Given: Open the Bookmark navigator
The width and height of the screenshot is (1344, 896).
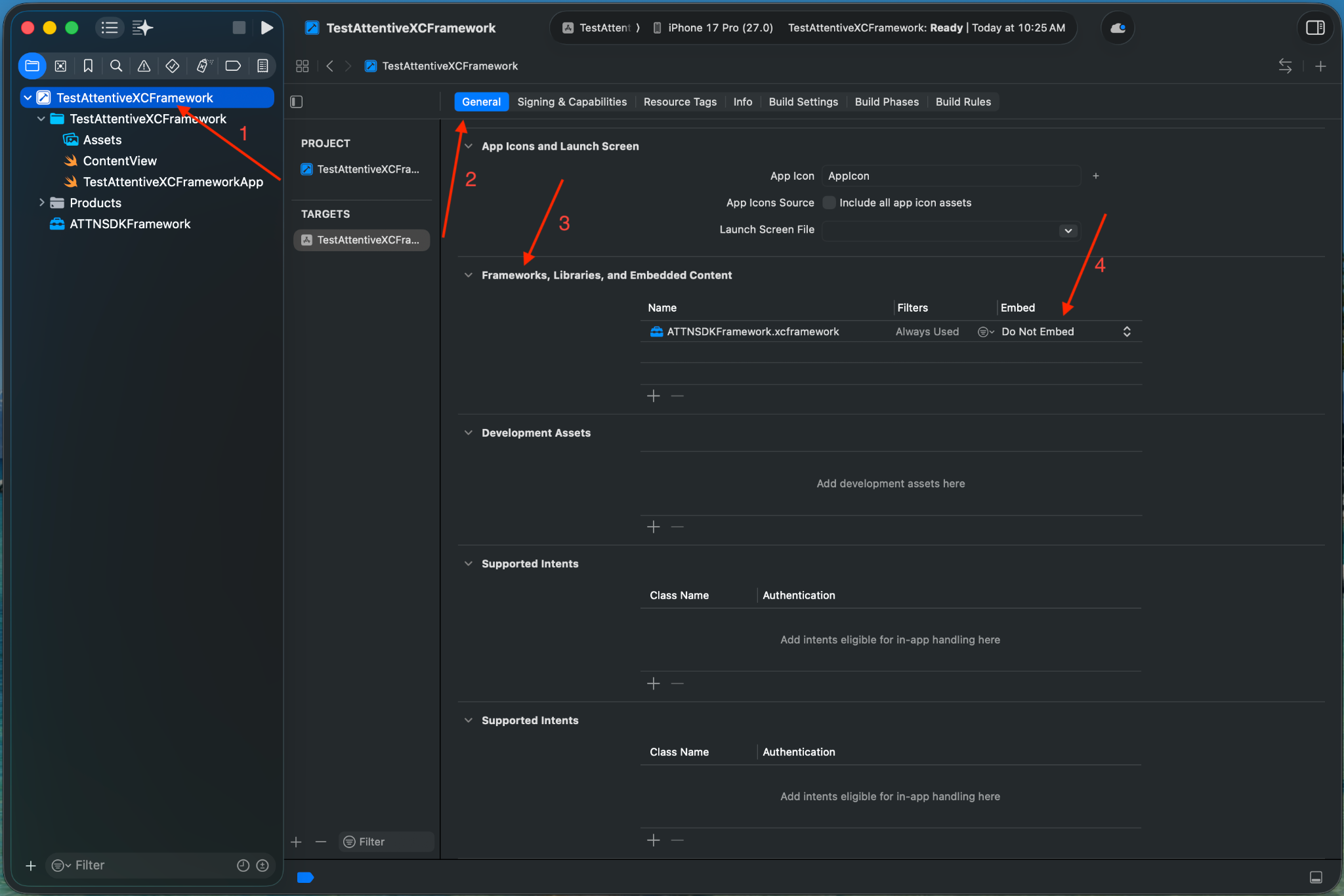Looking at the screenshot, I should [88, 66].
